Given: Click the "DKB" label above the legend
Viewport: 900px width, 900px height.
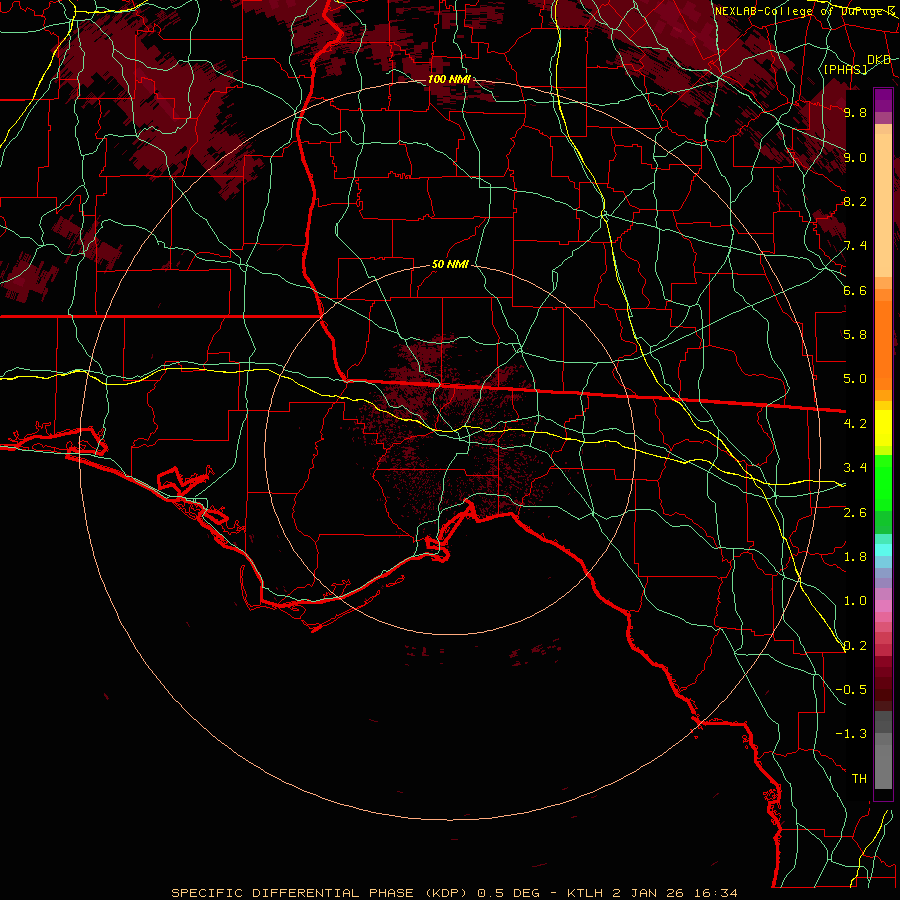Looking at the screenshot, I should point(879,60).
